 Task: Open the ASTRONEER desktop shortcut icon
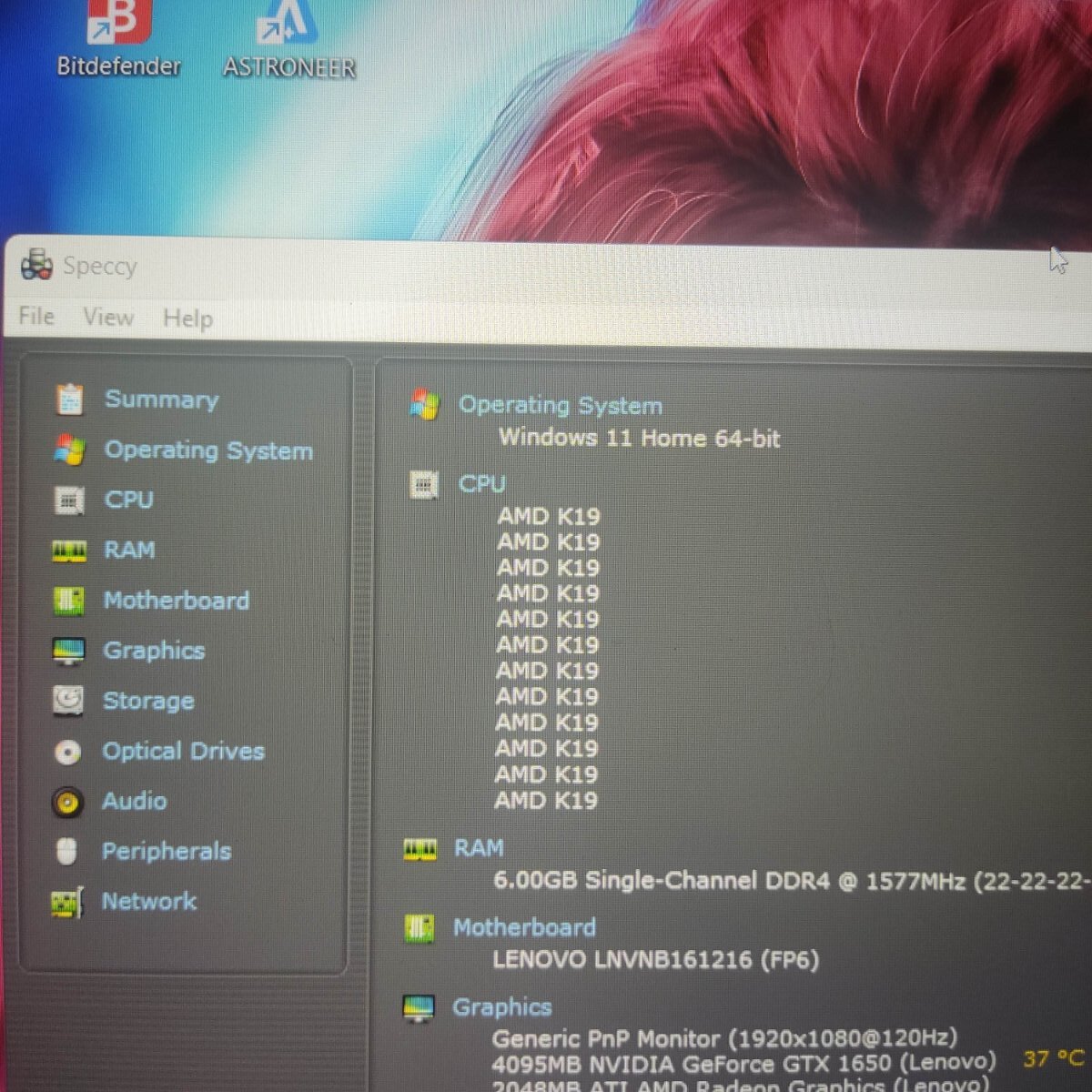click(287, 22)
